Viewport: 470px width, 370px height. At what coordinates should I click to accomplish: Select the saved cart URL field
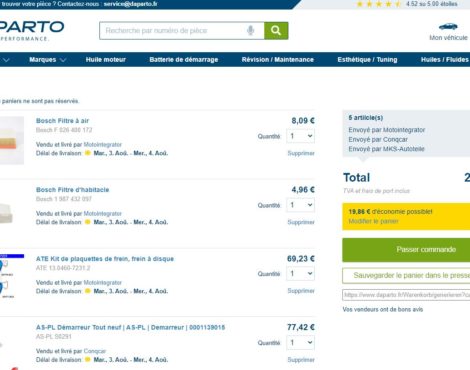pos(406,295)
